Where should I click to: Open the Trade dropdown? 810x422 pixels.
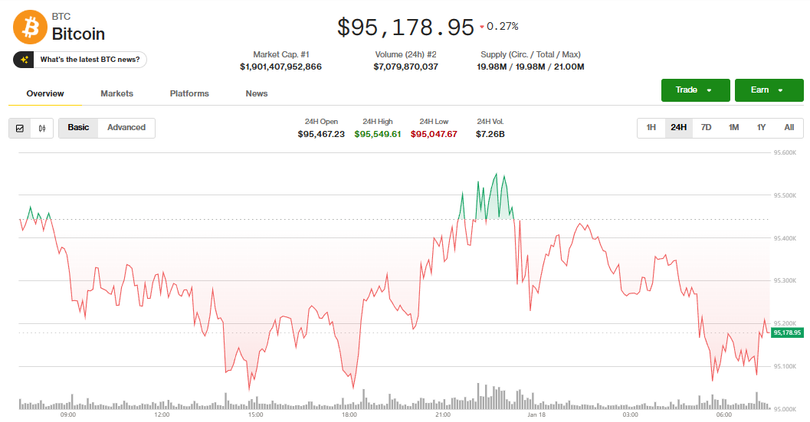point(693,90)
